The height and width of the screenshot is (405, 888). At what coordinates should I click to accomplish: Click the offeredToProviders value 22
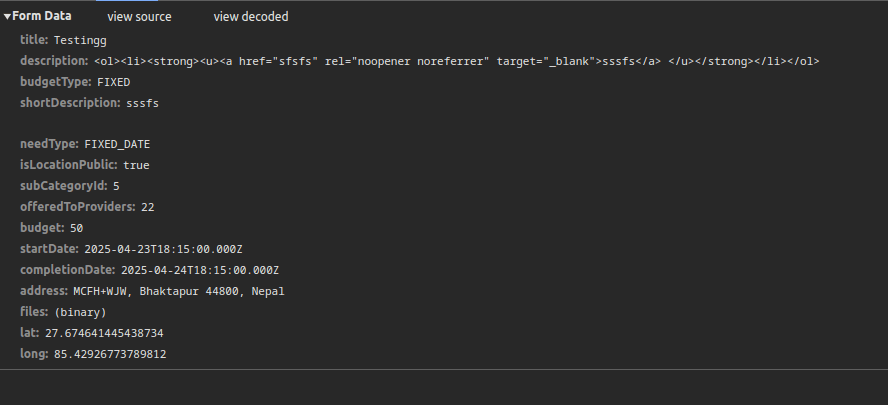coord(147,207)
